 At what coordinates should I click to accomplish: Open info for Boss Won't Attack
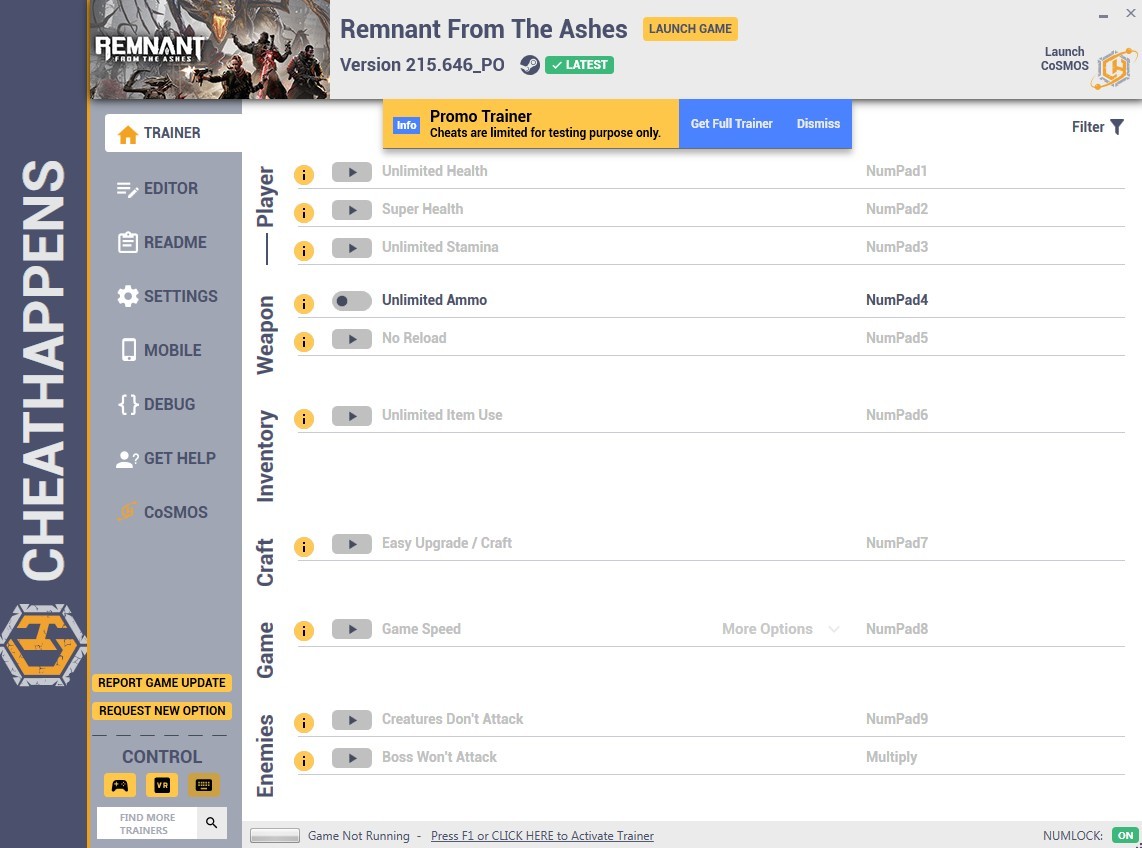[304, 761]
